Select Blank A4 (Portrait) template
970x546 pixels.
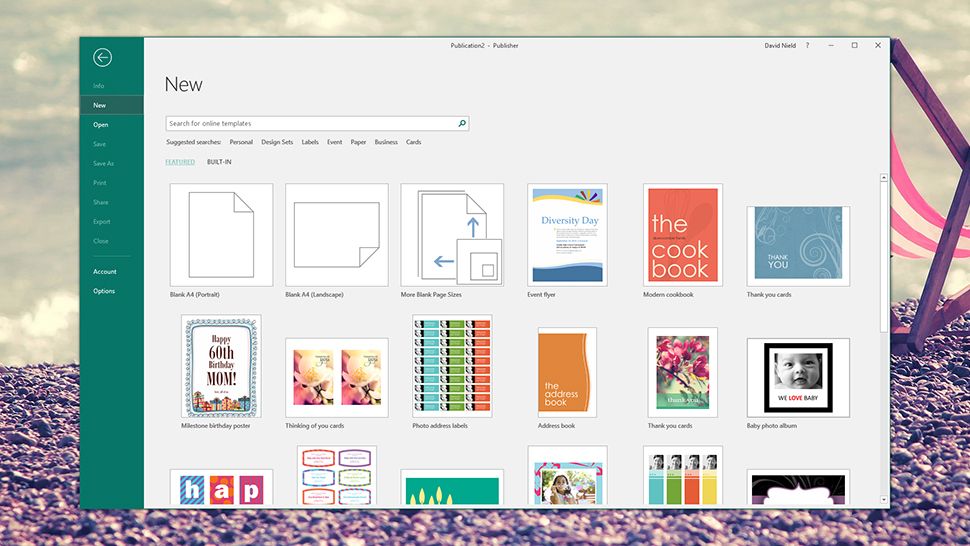point(221,235)
